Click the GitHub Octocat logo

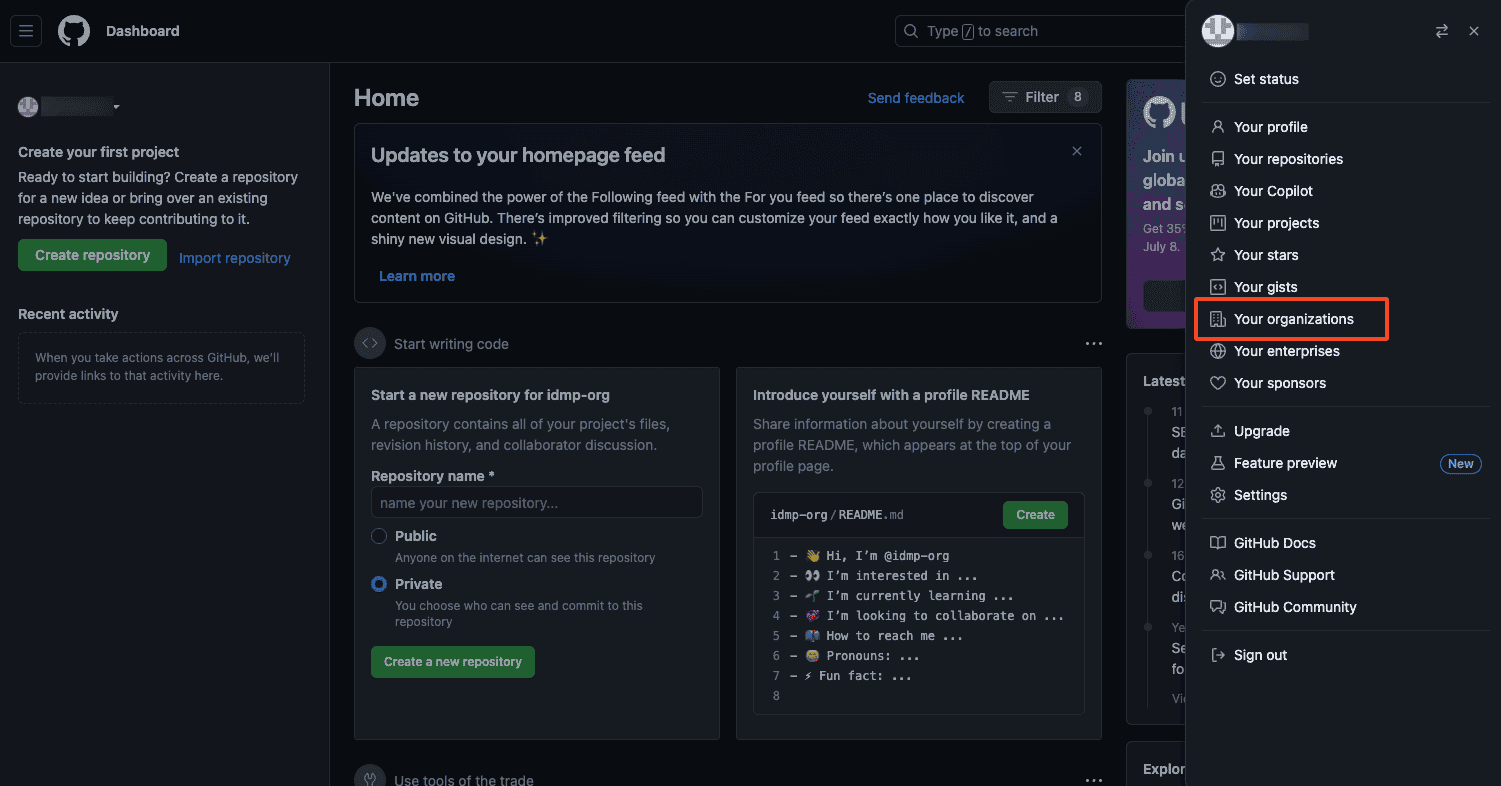pos(74,31)
